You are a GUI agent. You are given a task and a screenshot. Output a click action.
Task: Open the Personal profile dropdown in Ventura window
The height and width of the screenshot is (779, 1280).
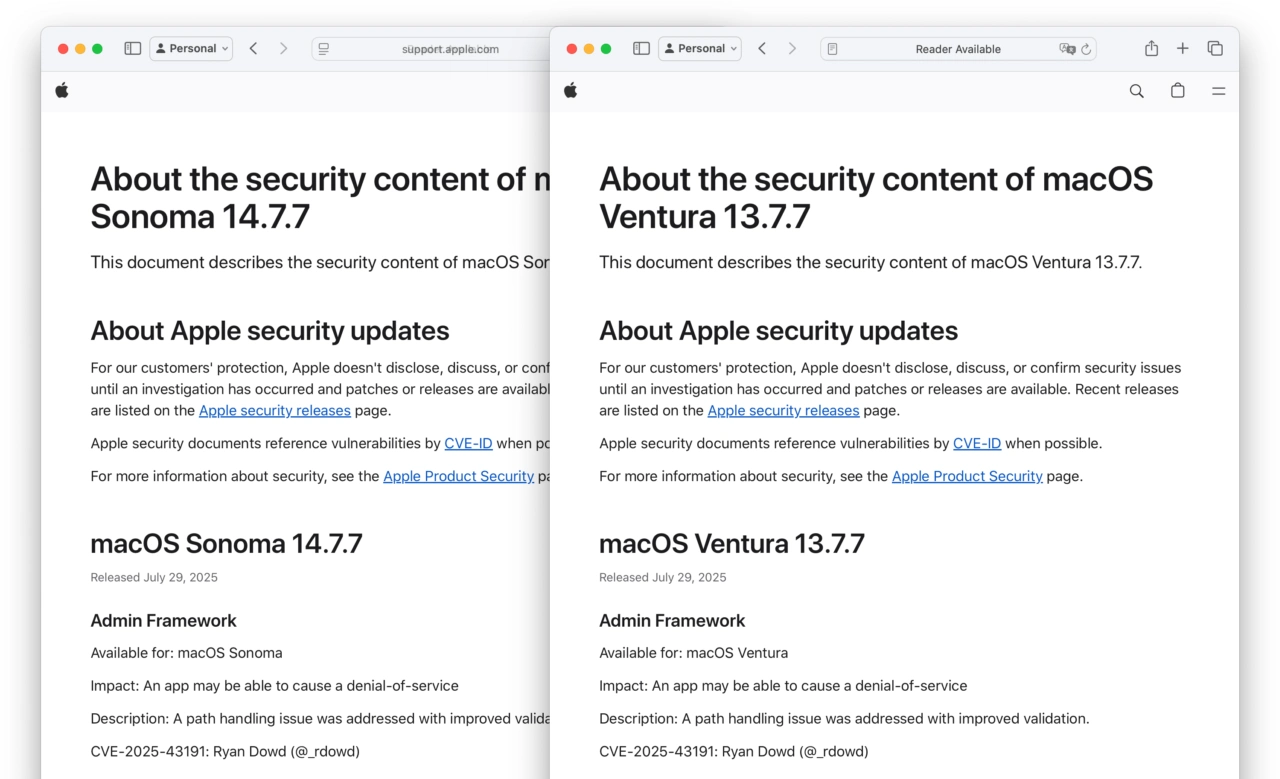(x=700, y=48)
